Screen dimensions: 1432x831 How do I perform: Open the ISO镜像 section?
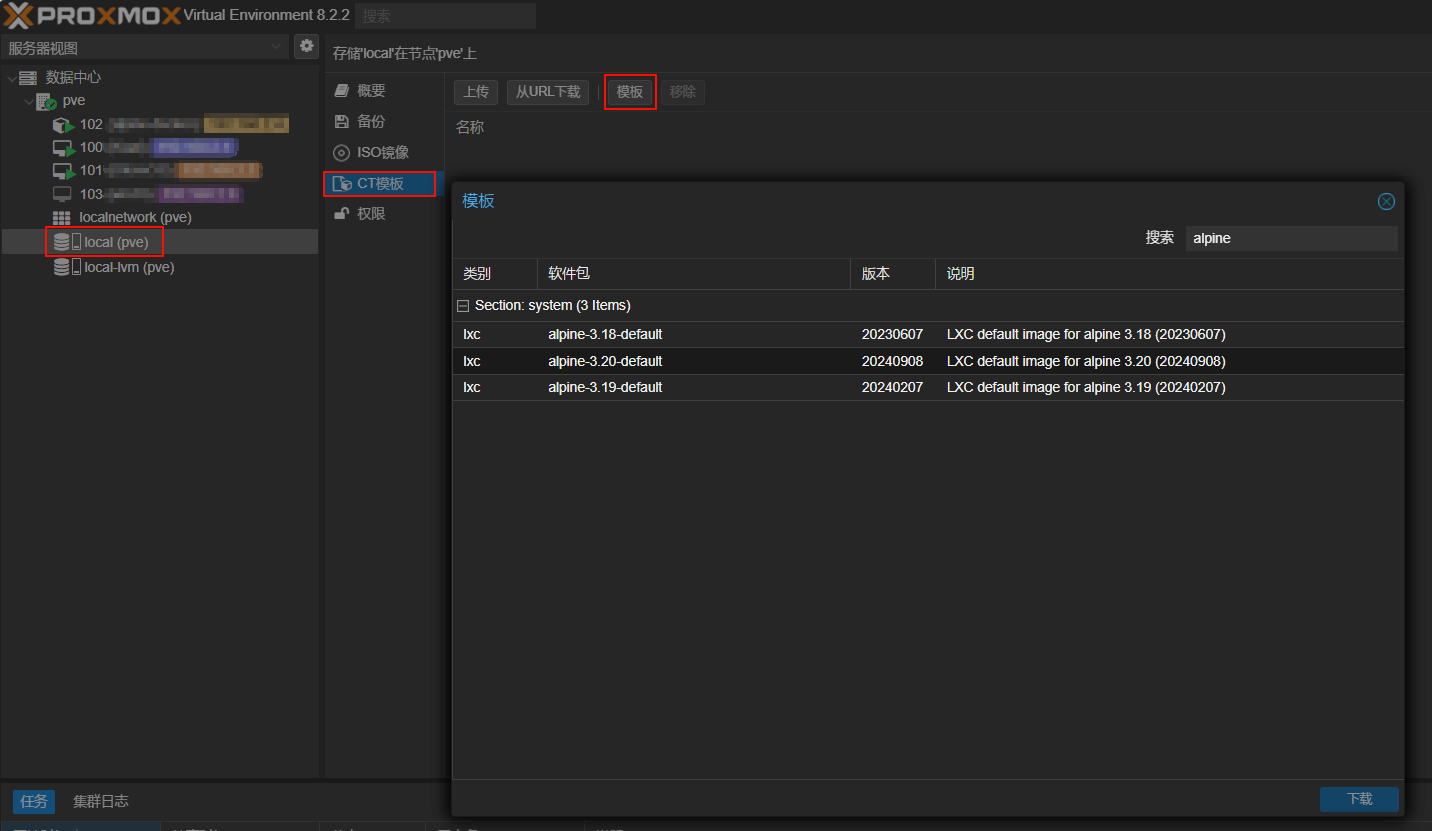[x=382, y=153]
